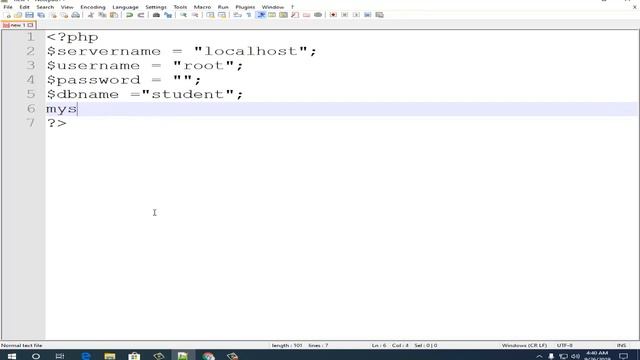This screenshot has height=360, width=640.
Task: Open the Encoding menu
Action: 93,7
